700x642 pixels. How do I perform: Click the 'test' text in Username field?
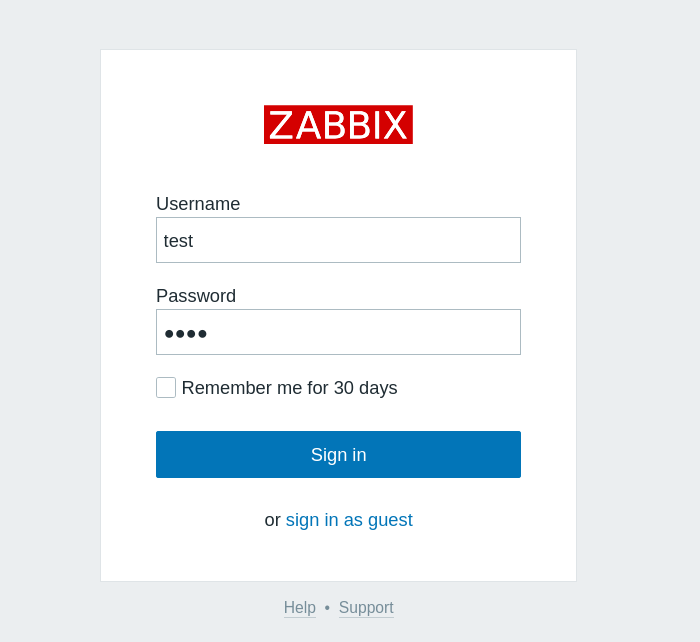click(x=178, y=241)
